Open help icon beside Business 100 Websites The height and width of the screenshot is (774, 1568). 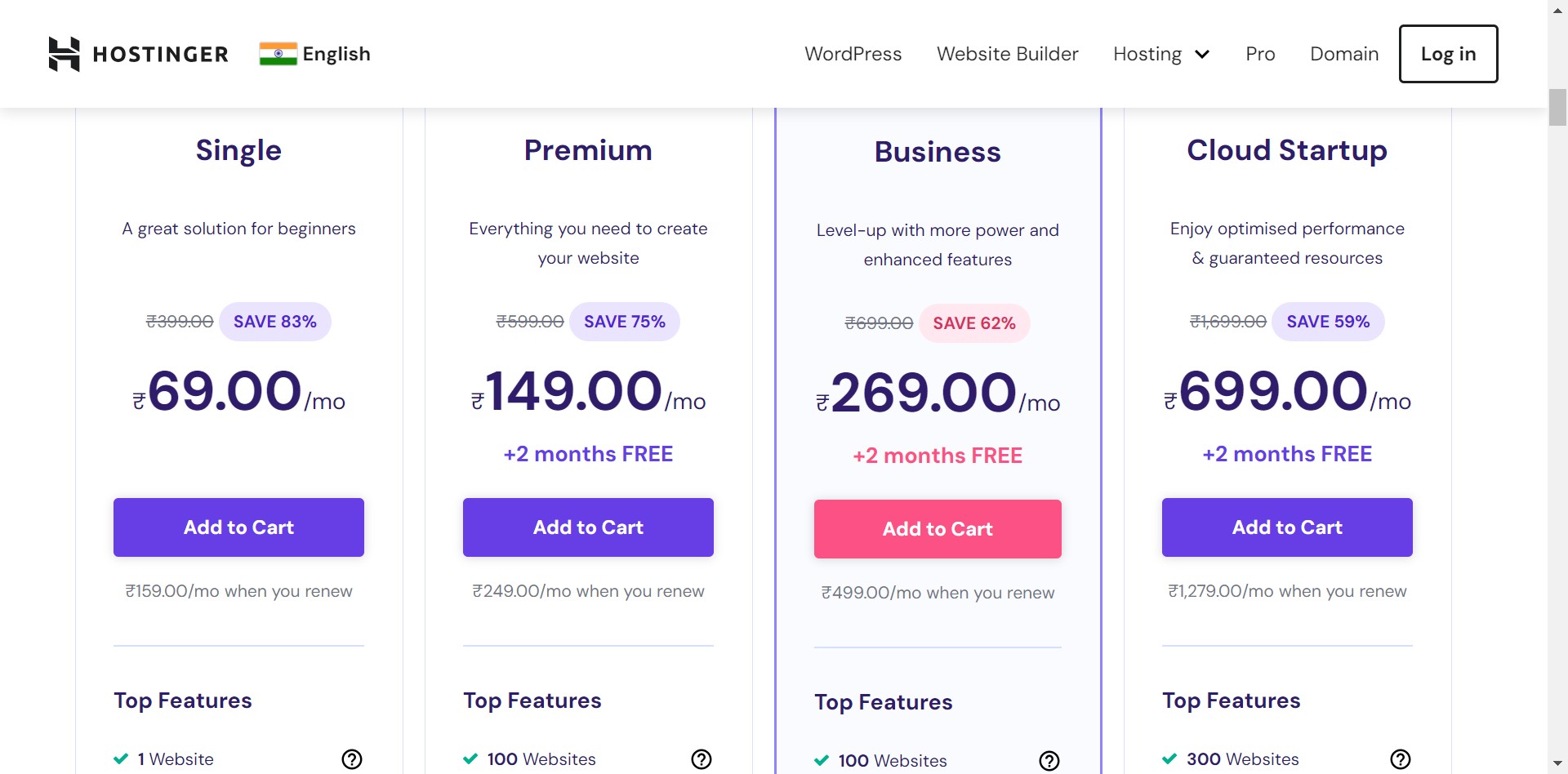[1049, 761]
